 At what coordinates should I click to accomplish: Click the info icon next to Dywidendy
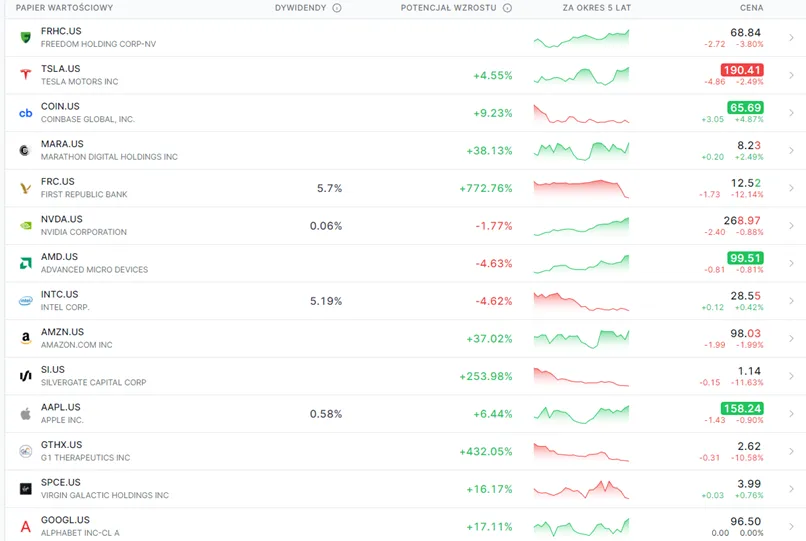pyautogui.click(x=337, y=8)
